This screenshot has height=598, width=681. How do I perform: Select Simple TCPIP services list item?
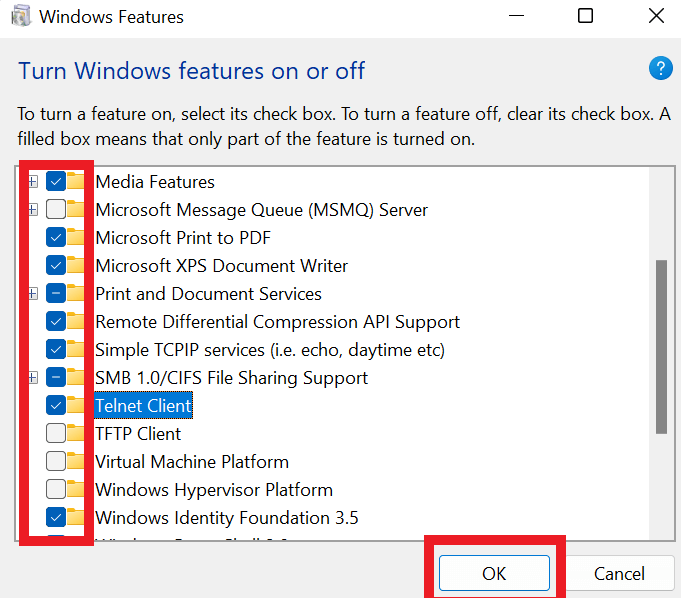pyautogui.click(x=269, y=350)
